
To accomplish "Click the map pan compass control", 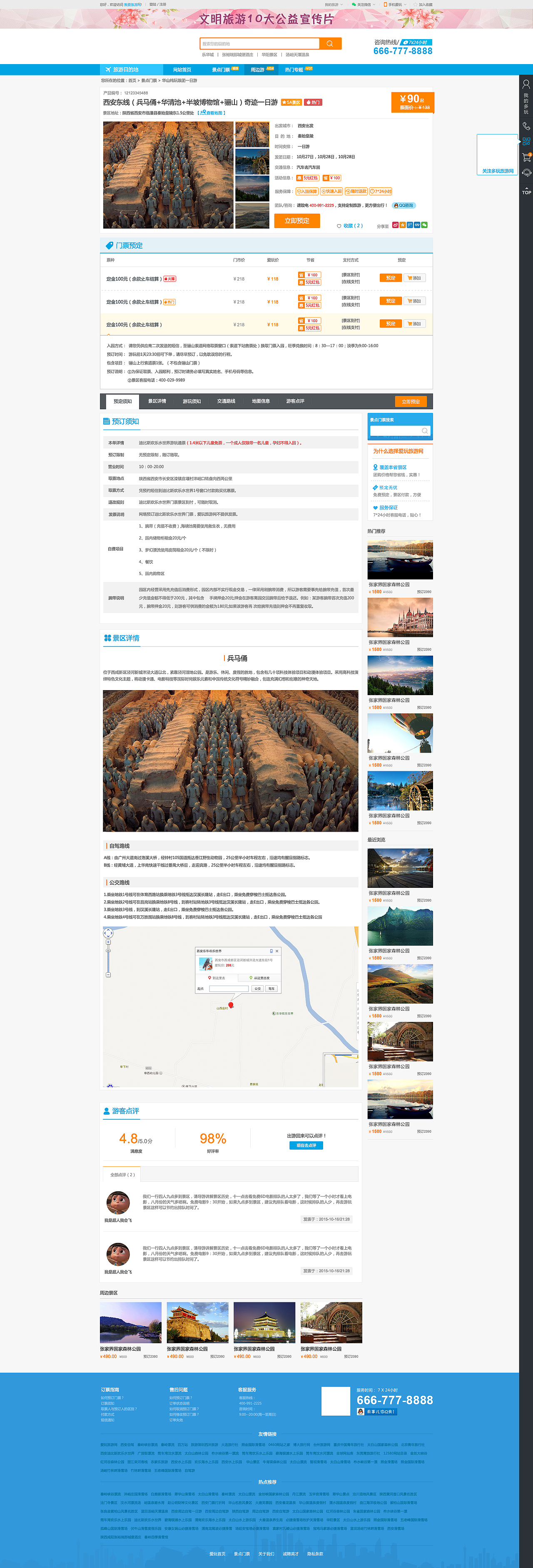I will (108, 933).
